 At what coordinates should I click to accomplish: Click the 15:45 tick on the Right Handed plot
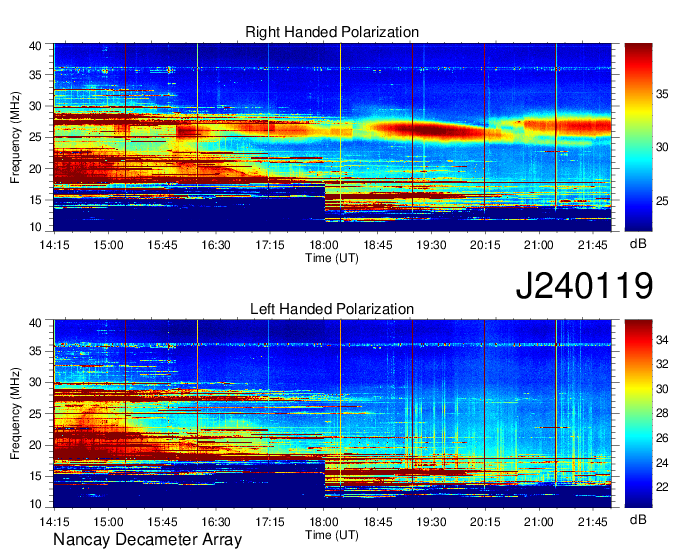click(162, 245)
